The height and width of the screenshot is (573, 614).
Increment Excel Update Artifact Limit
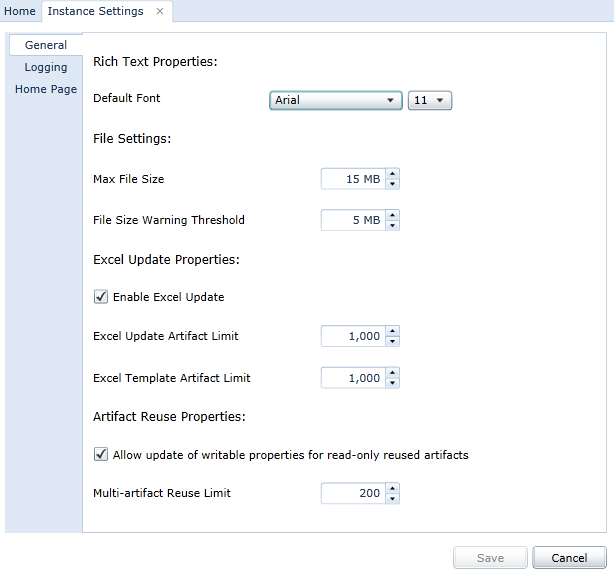pyautogui.click(x=392, y=331)
